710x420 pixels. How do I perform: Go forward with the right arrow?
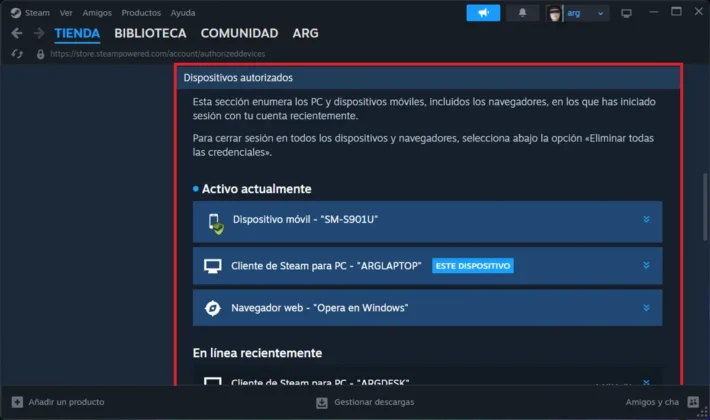coord(39,33)
